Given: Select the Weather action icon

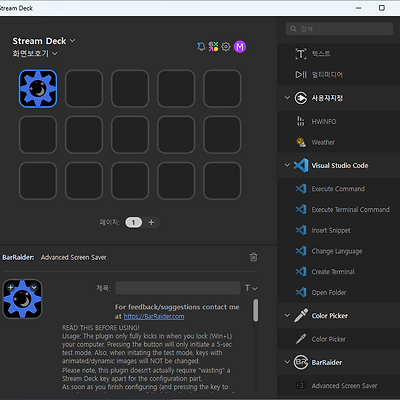Looking at the screenshot, I should pos(301,142).
